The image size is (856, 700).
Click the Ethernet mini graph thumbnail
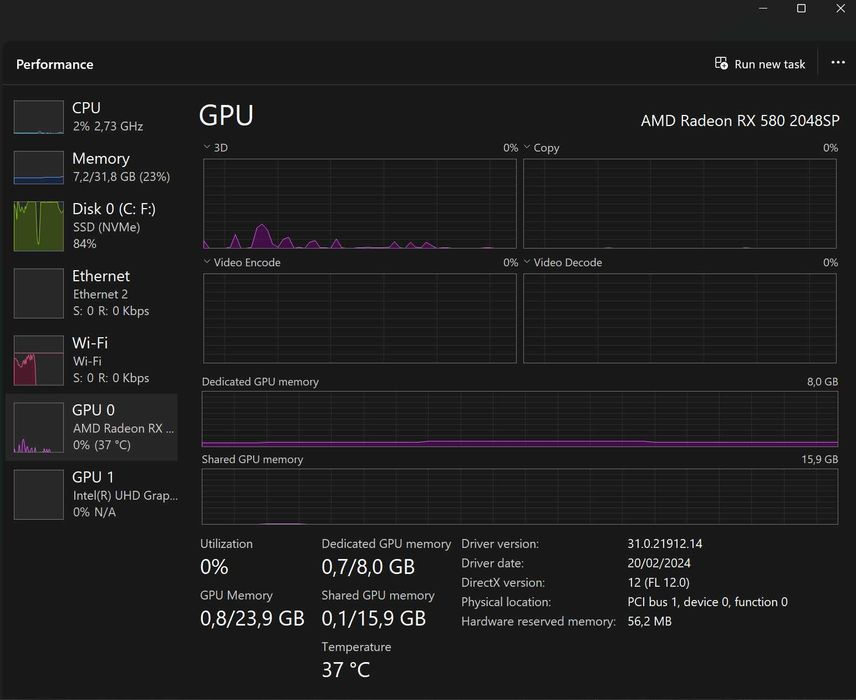(38, 293)
